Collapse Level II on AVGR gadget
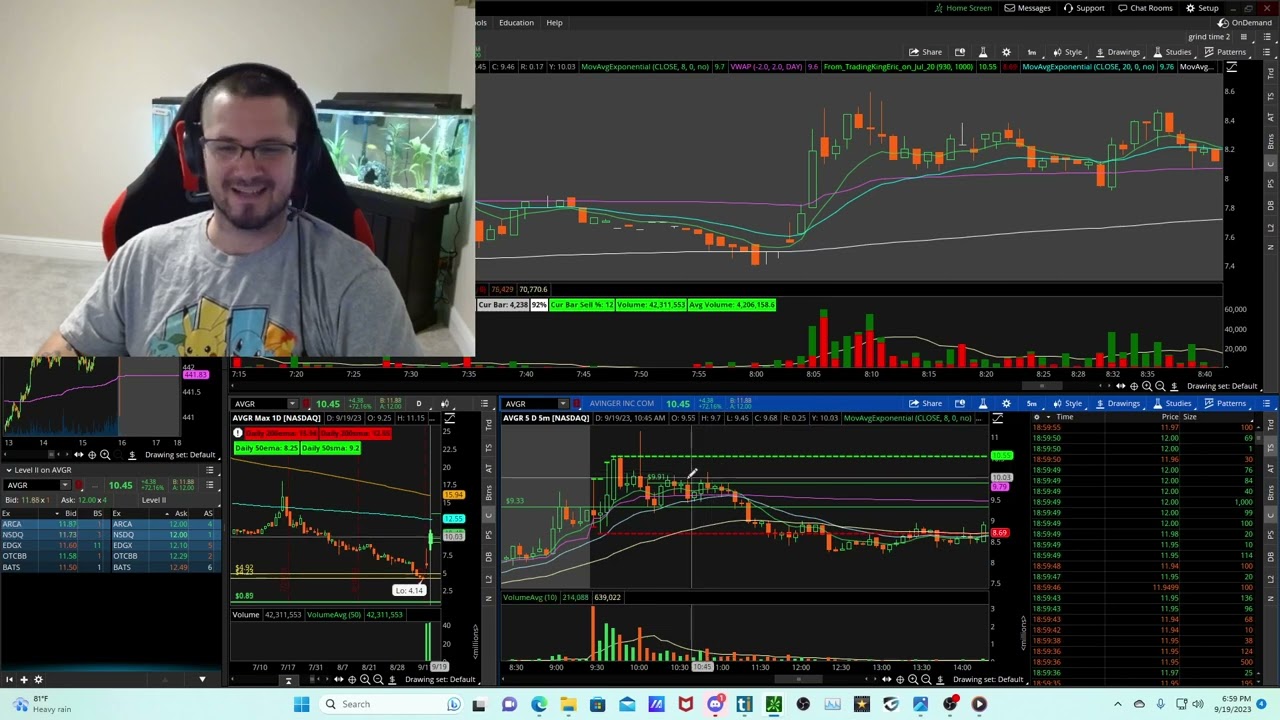1280x720 pixels. click(9, 470)
